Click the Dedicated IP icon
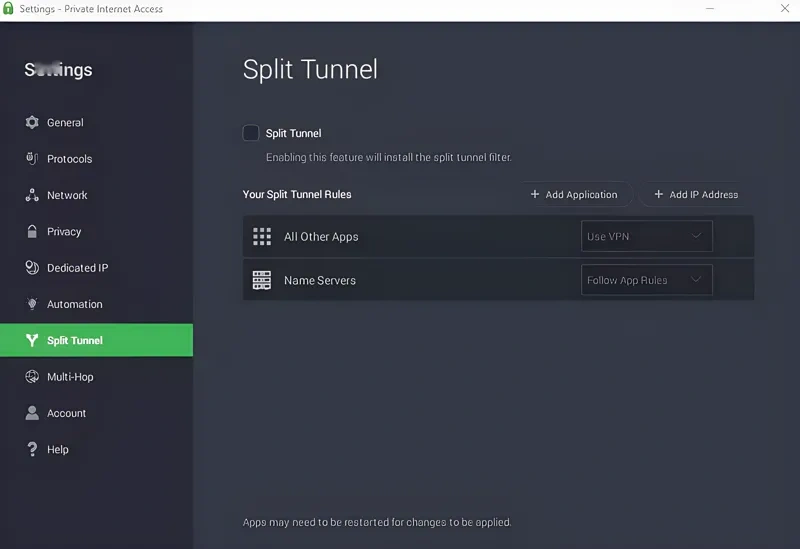 32,267
